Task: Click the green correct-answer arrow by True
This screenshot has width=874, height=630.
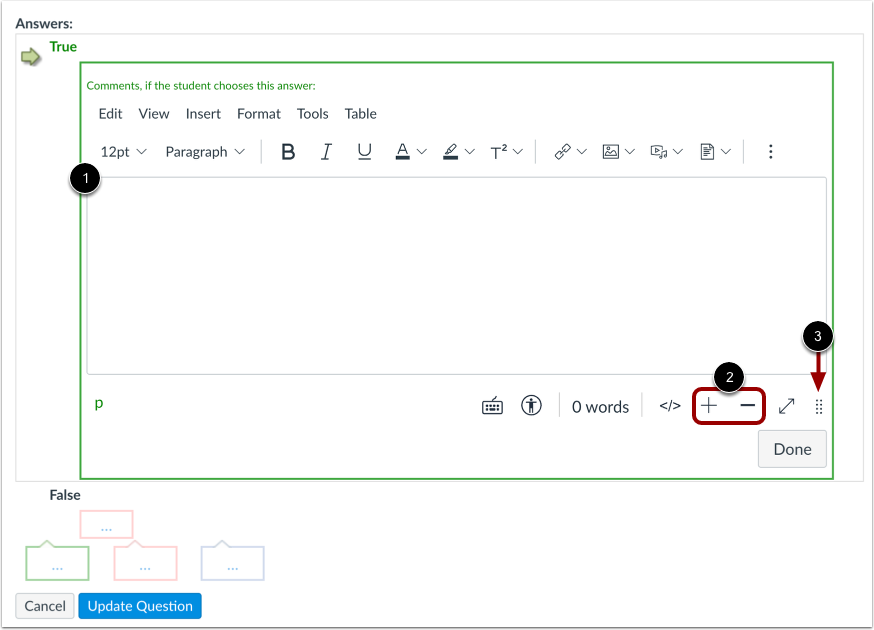Action: click(x=31, y=56)
